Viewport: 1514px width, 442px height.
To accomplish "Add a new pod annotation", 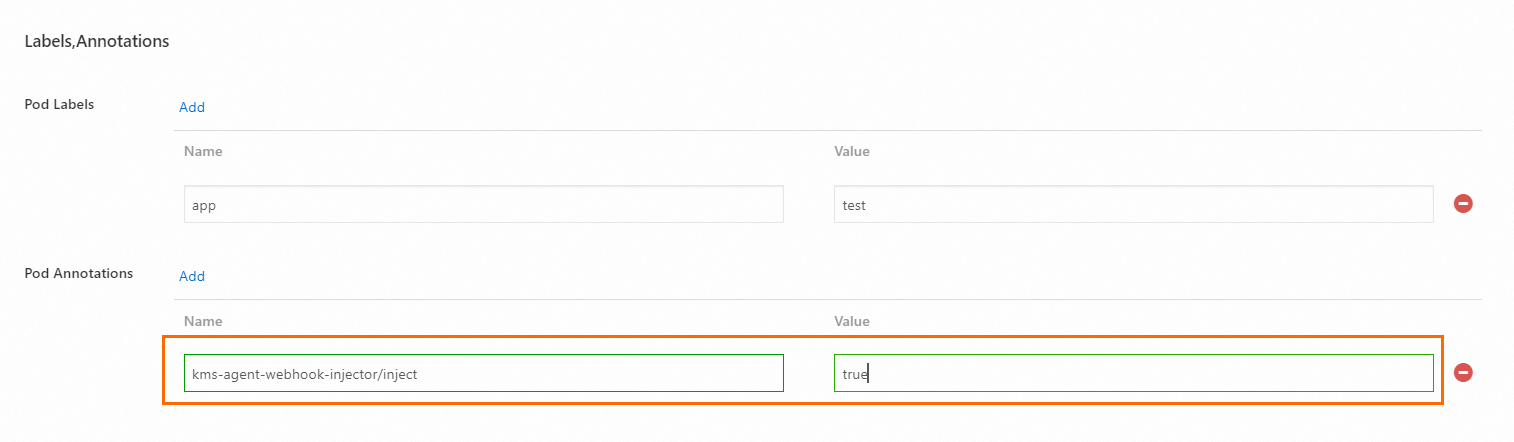I will [x=192, y=276].
